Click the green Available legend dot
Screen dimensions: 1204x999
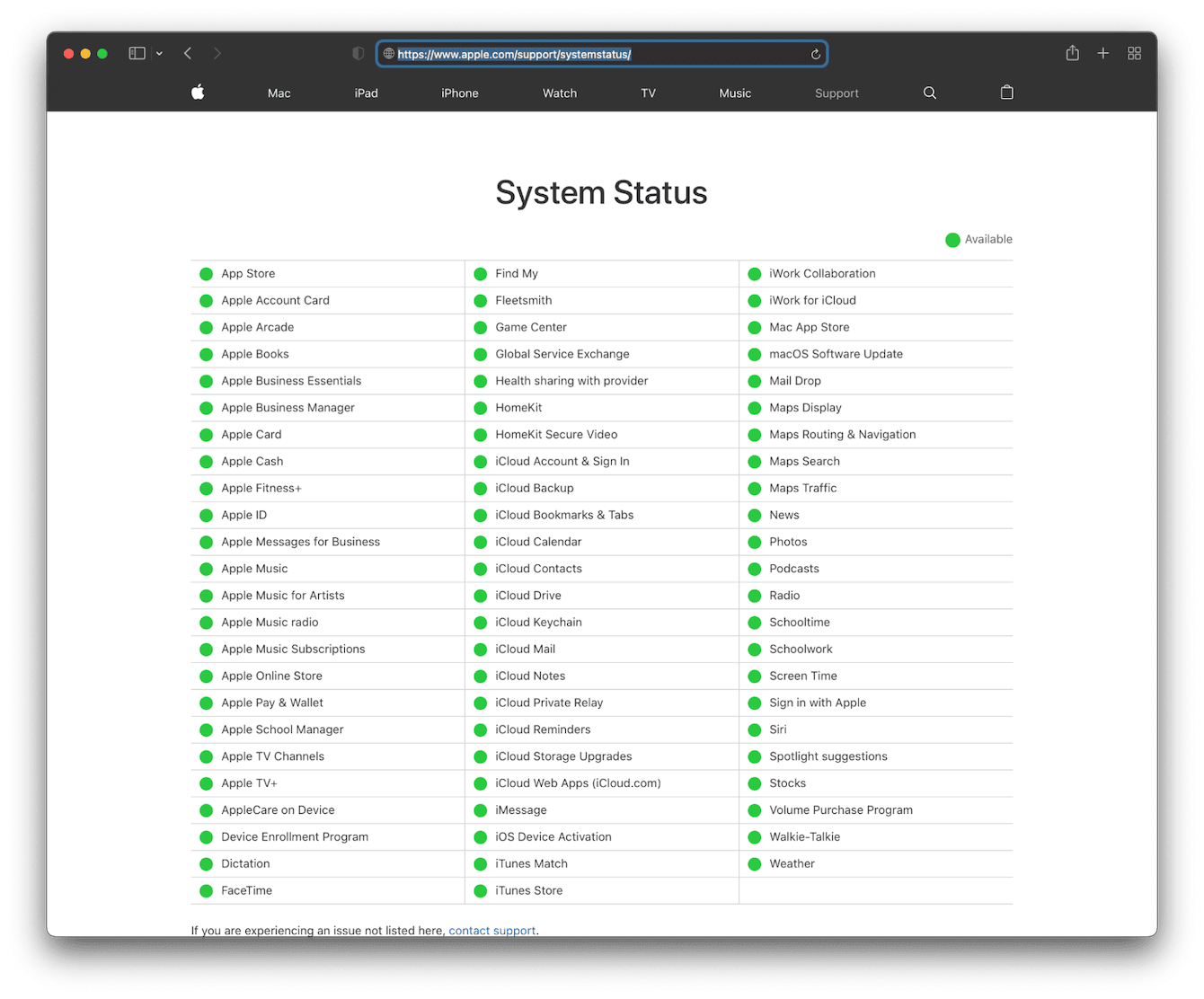coord(952,240)
